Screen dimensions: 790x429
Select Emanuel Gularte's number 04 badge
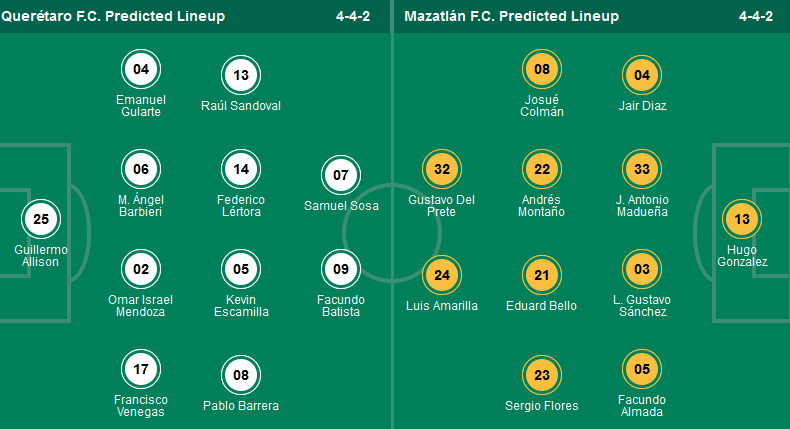(141, 70)
